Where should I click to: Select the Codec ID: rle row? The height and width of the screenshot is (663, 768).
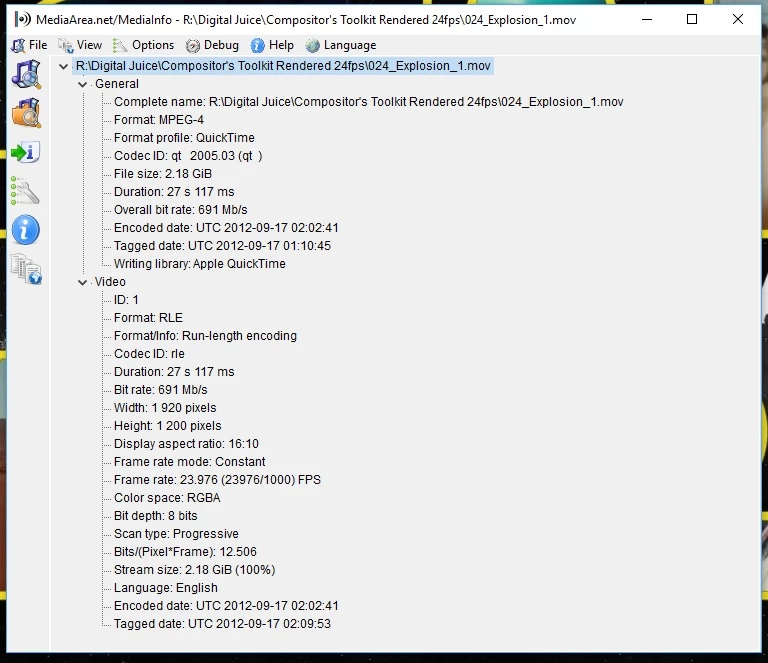[149, 354]
